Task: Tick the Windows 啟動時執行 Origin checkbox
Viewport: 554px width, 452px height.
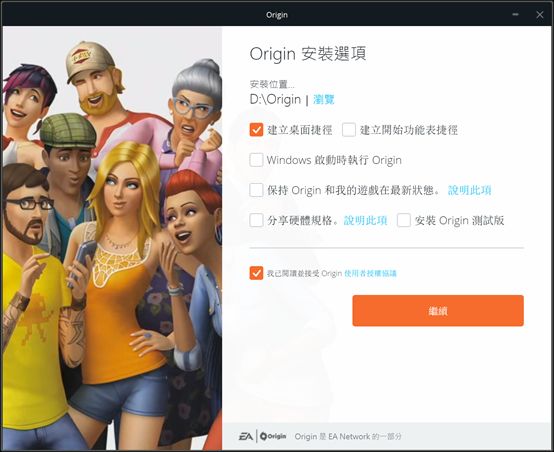Action: (256, 160)
